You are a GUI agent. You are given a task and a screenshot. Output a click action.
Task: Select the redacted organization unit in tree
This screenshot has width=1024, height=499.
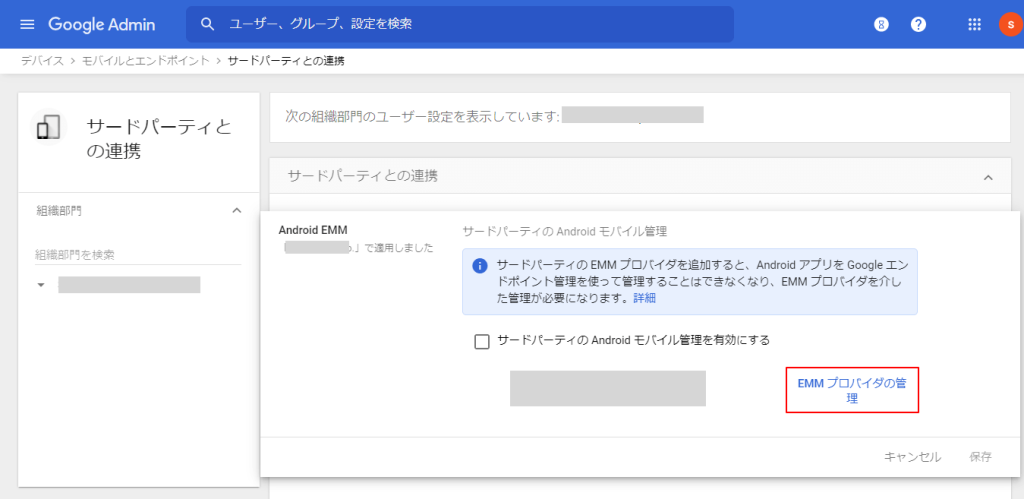pyautogui.click(x=129, y=285)
